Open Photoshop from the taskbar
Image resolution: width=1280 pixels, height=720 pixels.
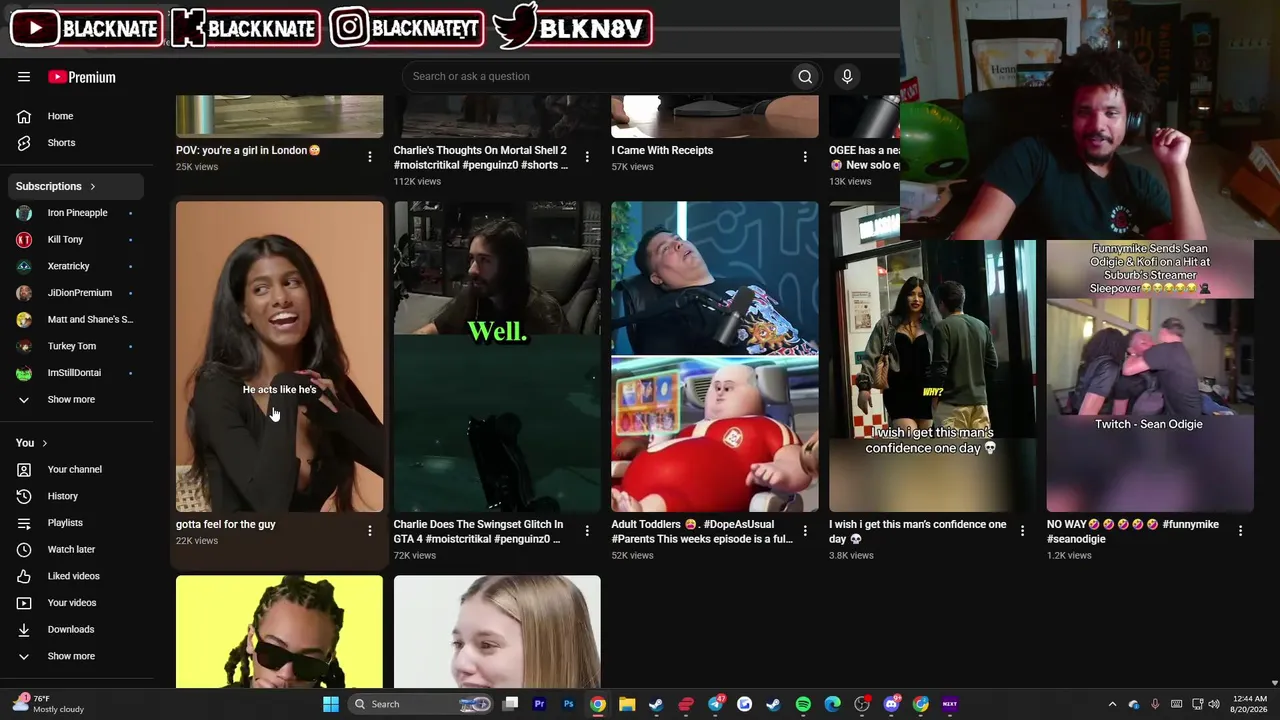[568, 704]
